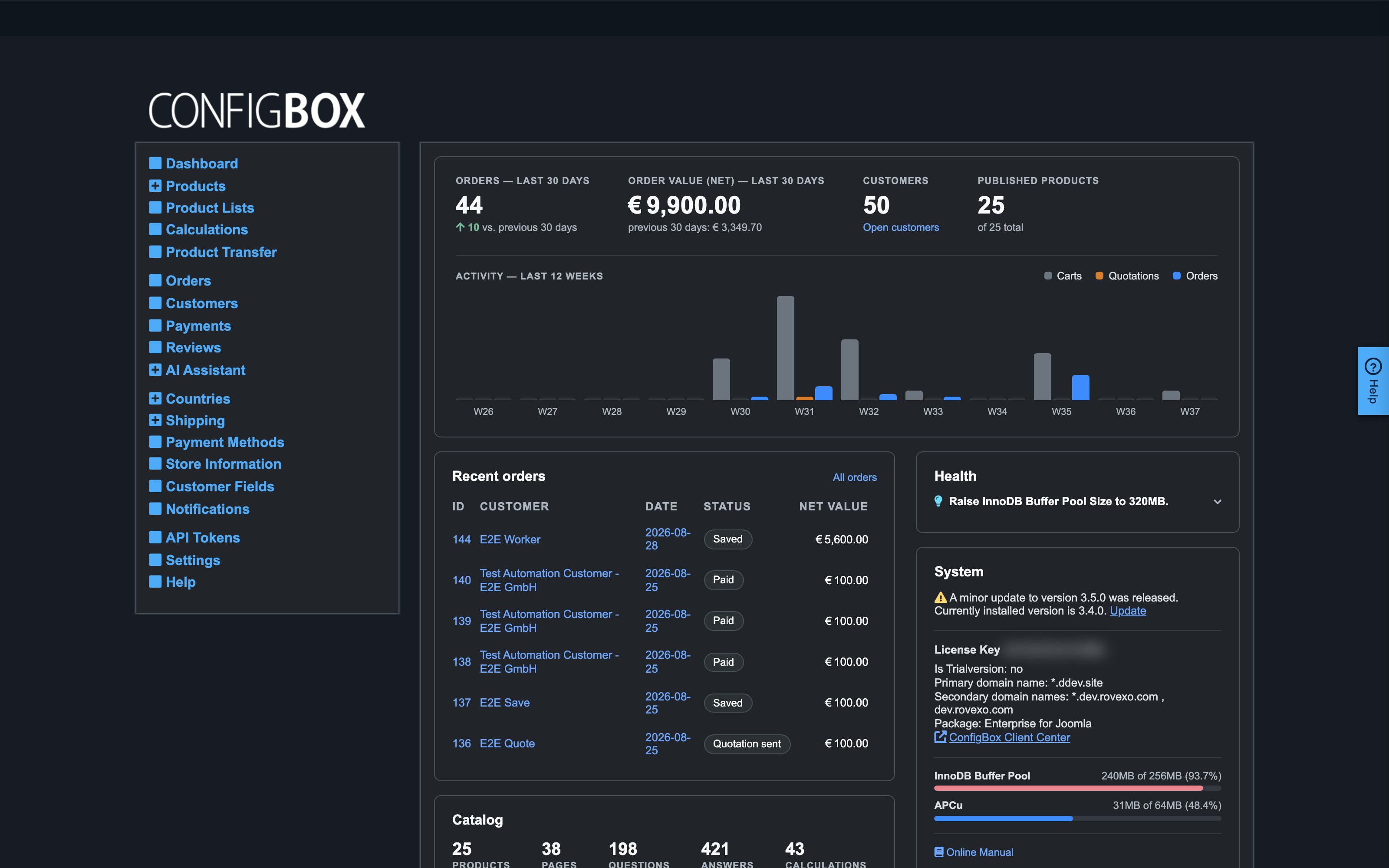Open the Notifications menu entry

click(x=207, y=509)
